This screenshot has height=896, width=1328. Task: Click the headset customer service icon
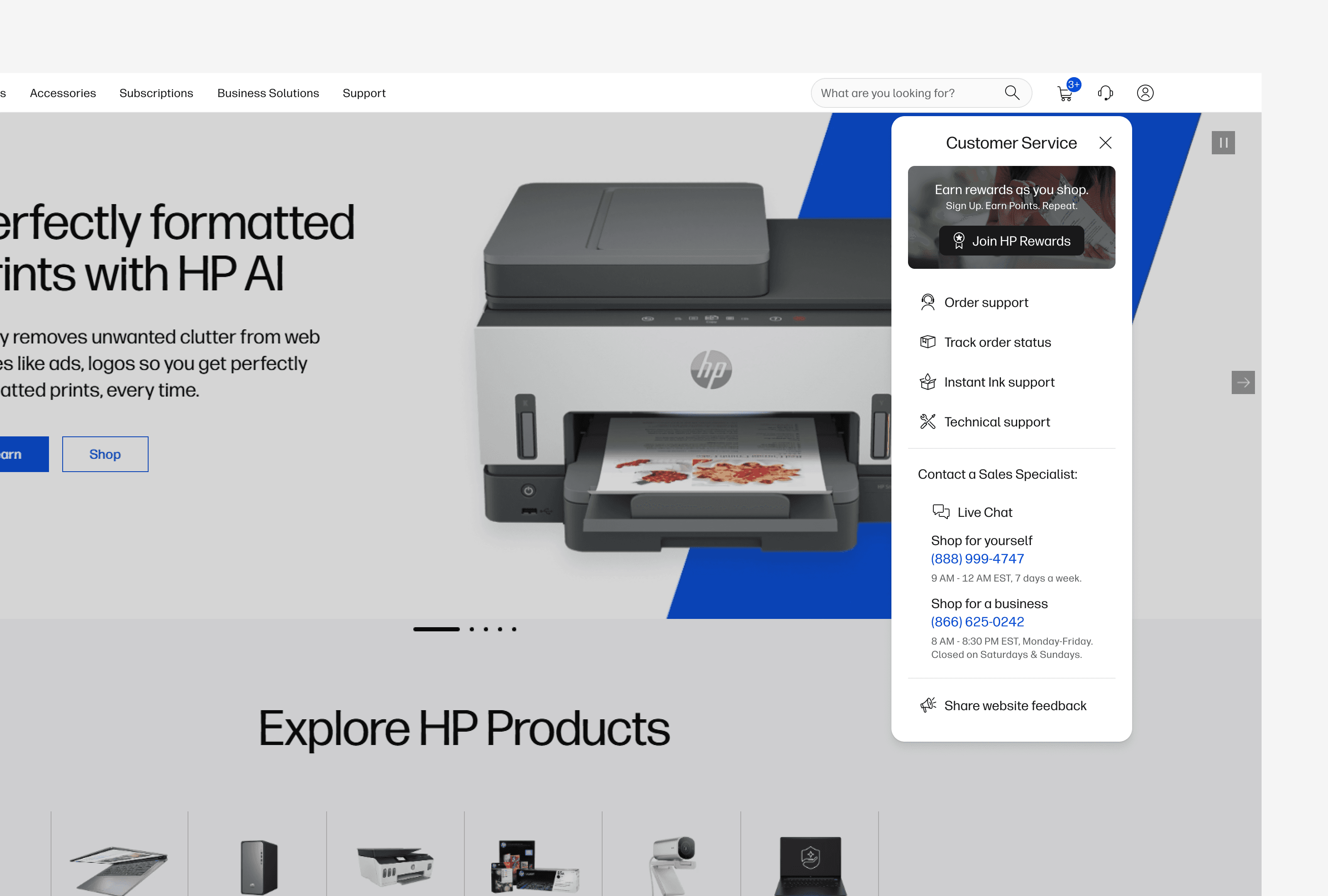(x=1105, y=93)
